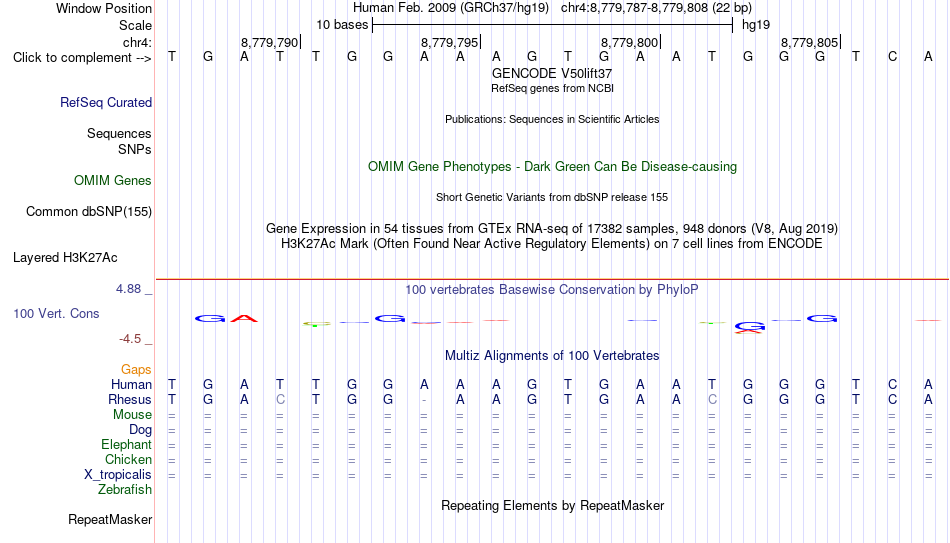Screen dimensions: 950x543
Task: Open the OMIM Genes track label
Action: click(113, 181)
